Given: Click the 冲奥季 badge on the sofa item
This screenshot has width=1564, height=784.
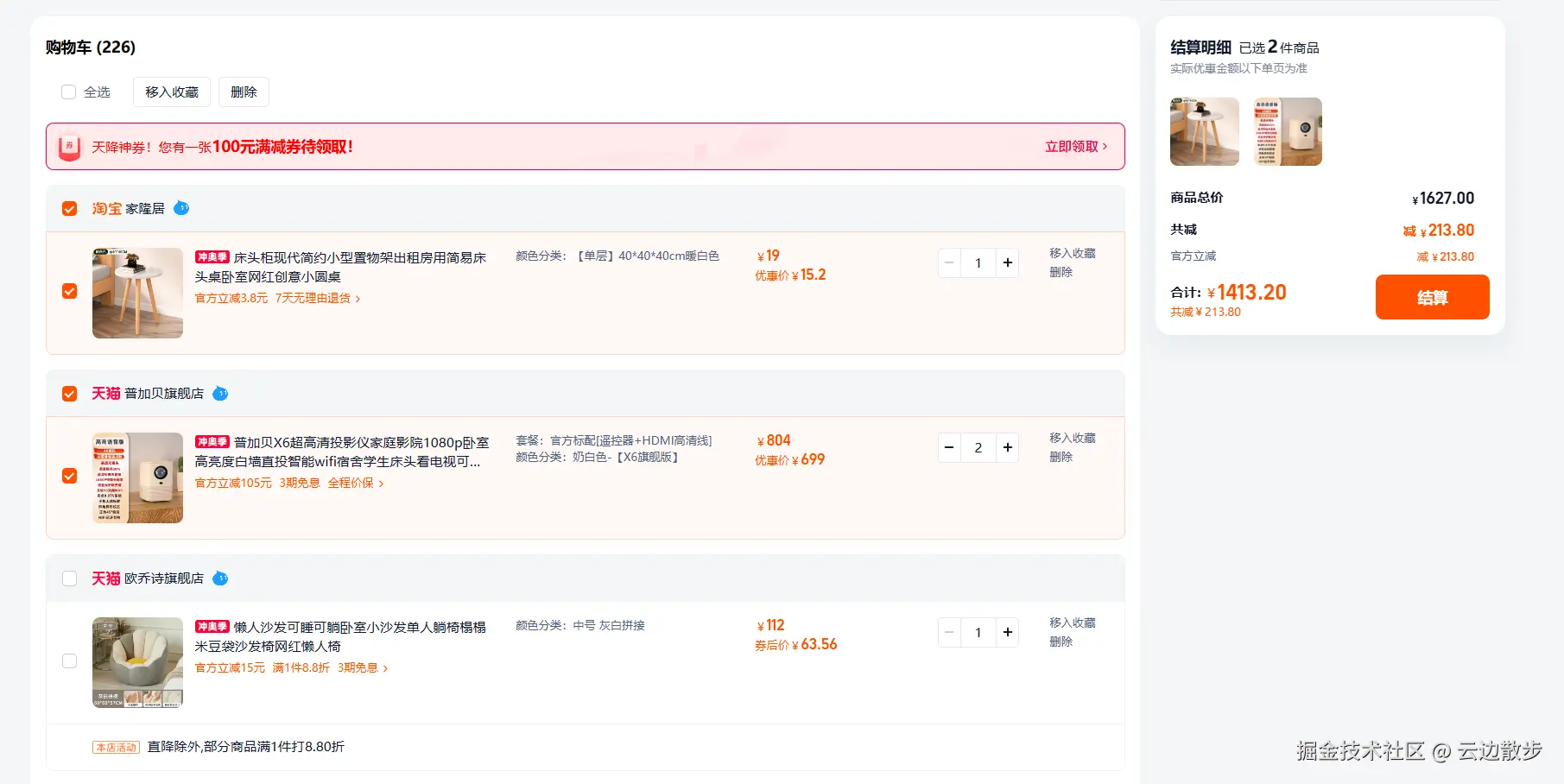Looking at the screenshot, I should coord(213,627).
